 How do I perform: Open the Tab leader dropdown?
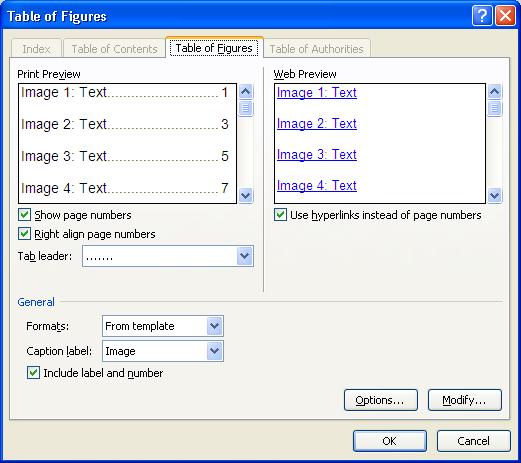tap(245, 256)
